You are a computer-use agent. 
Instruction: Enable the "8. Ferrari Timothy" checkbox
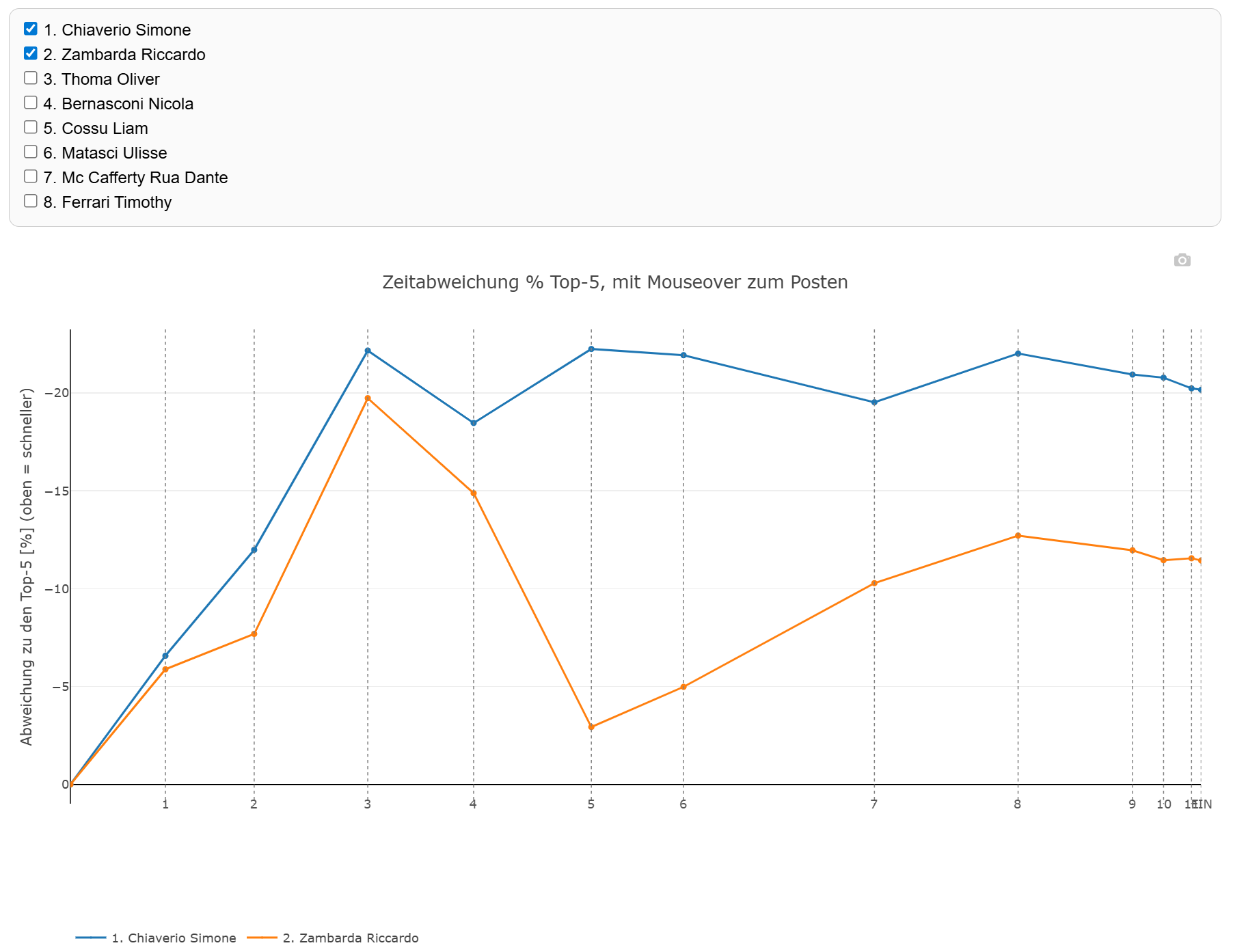click(30, 200)
